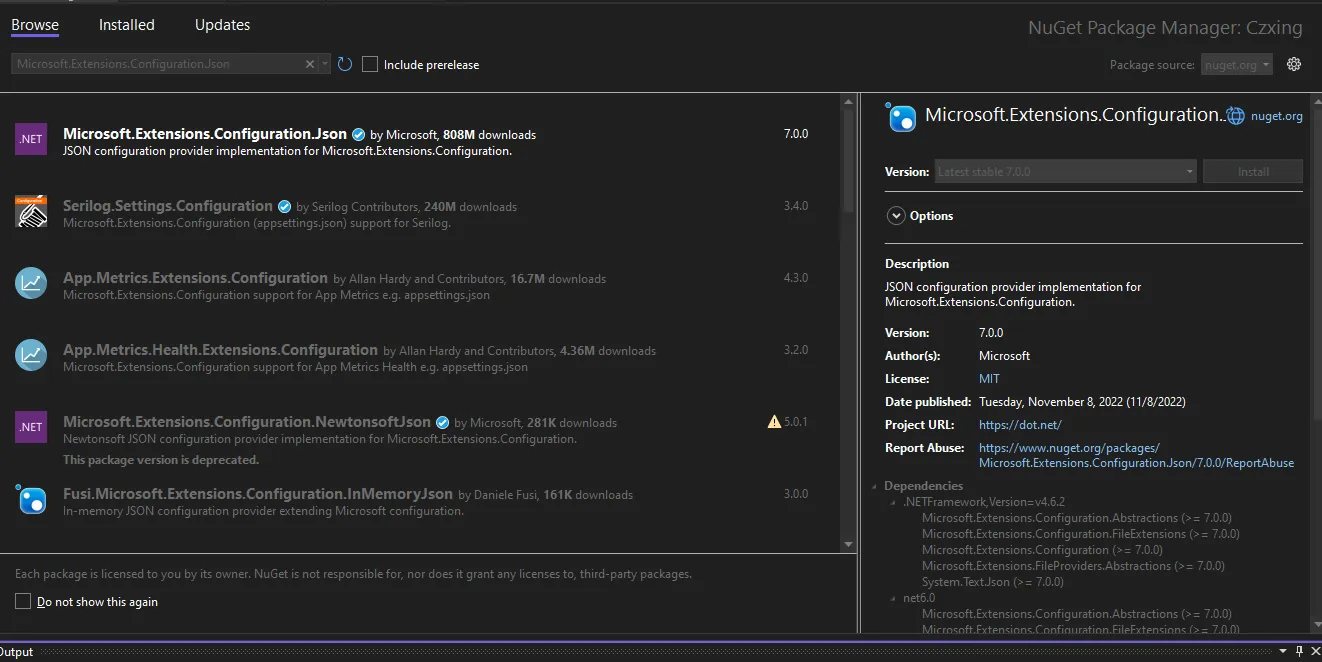Collapse the Dependencies tree node
The height and width of the screenshot is (662, 1322).
click(x=876, y=486)
